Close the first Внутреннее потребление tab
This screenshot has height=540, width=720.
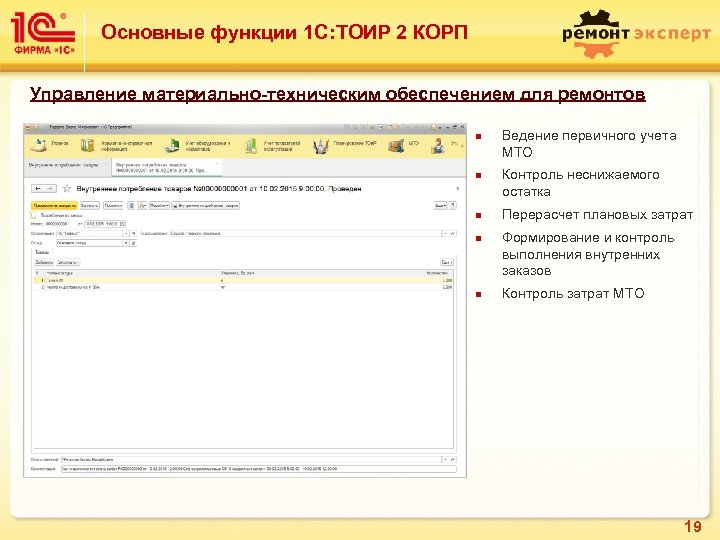[106, 164]
